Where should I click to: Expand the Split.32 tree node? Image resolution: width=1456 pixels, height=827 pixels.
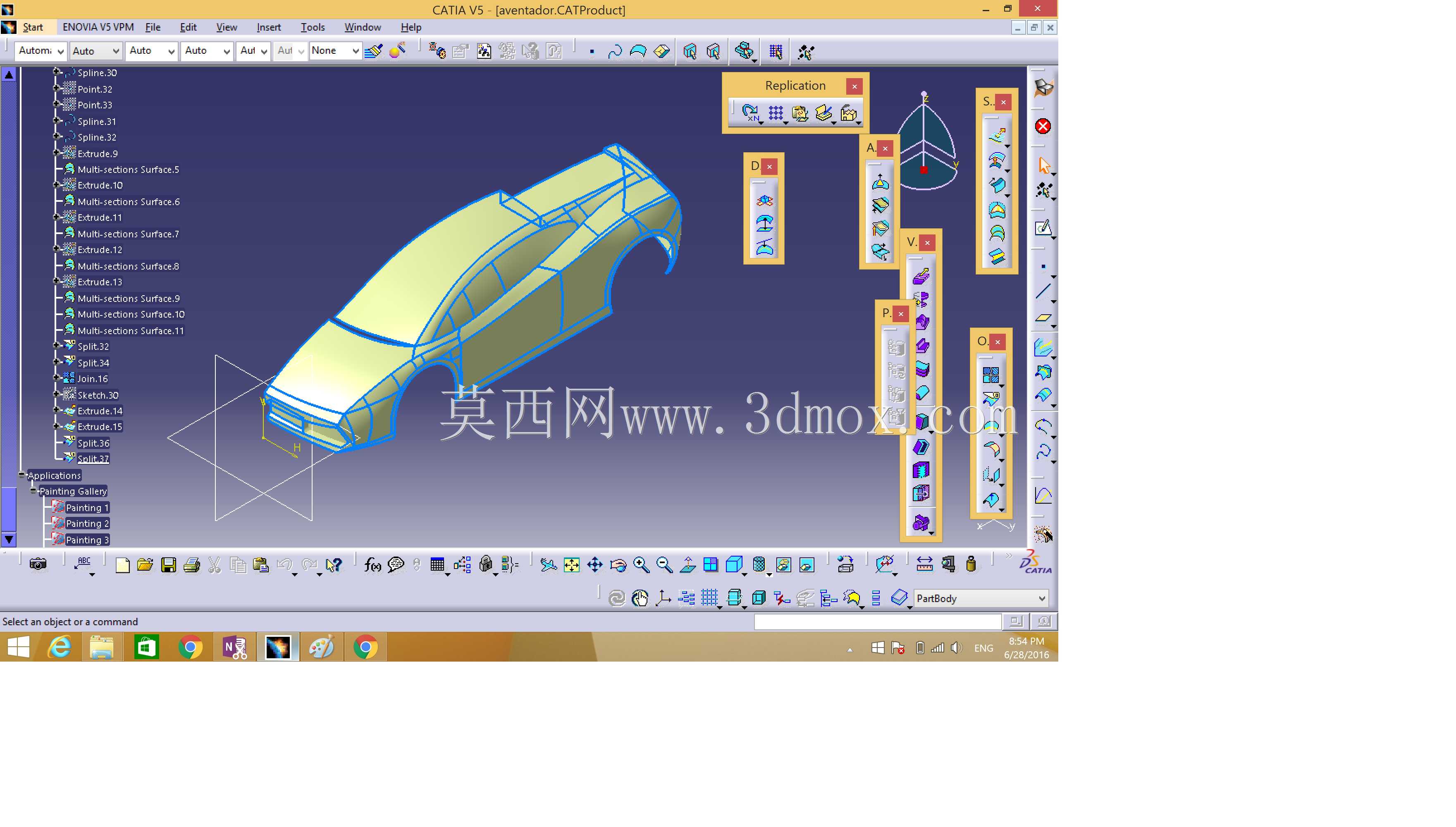click(x=56, y=345)
